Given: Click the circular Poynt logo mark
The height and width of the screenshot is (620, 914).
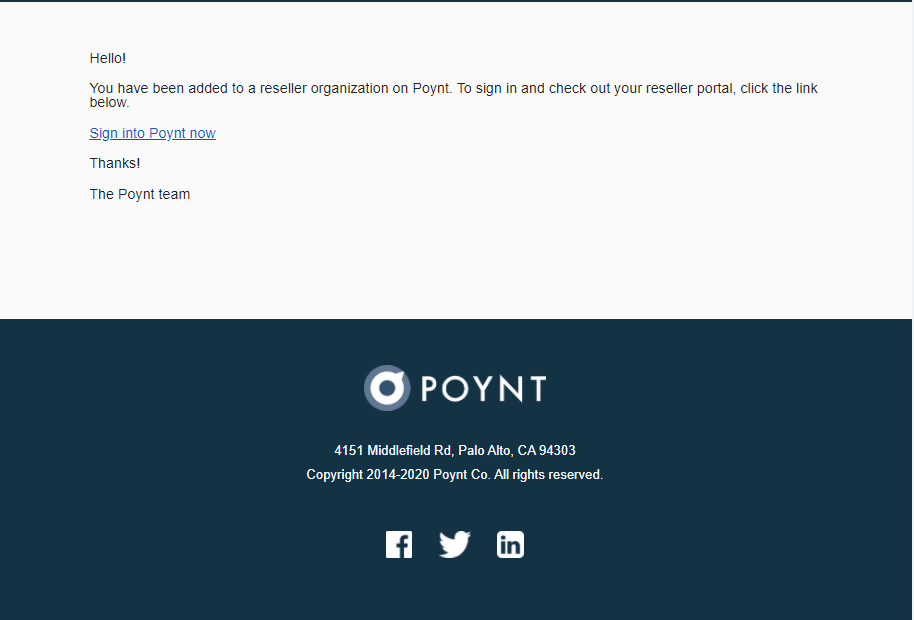Looking at the screenshot, I should click(x=387, y=388).
